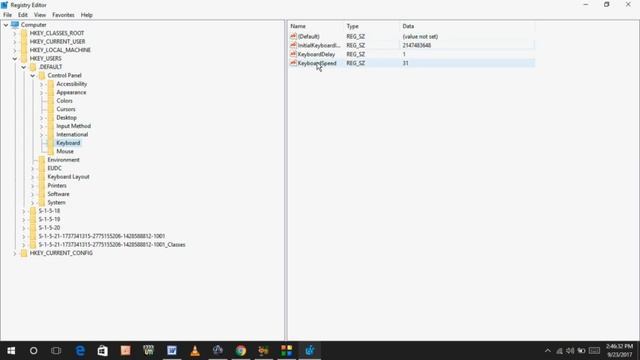
Task: Expand the Accessibility node
Action: pos(41,84)
